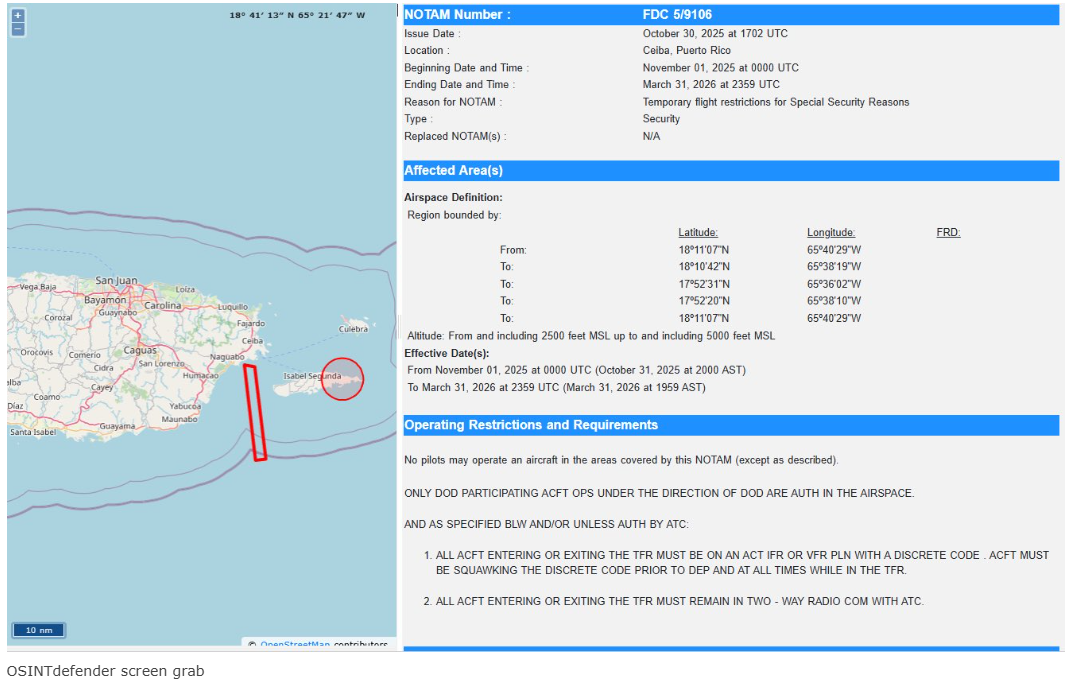Click the red circle restricted zone near Isabel Segunda
1077x680 pixels.
[342, 379]
